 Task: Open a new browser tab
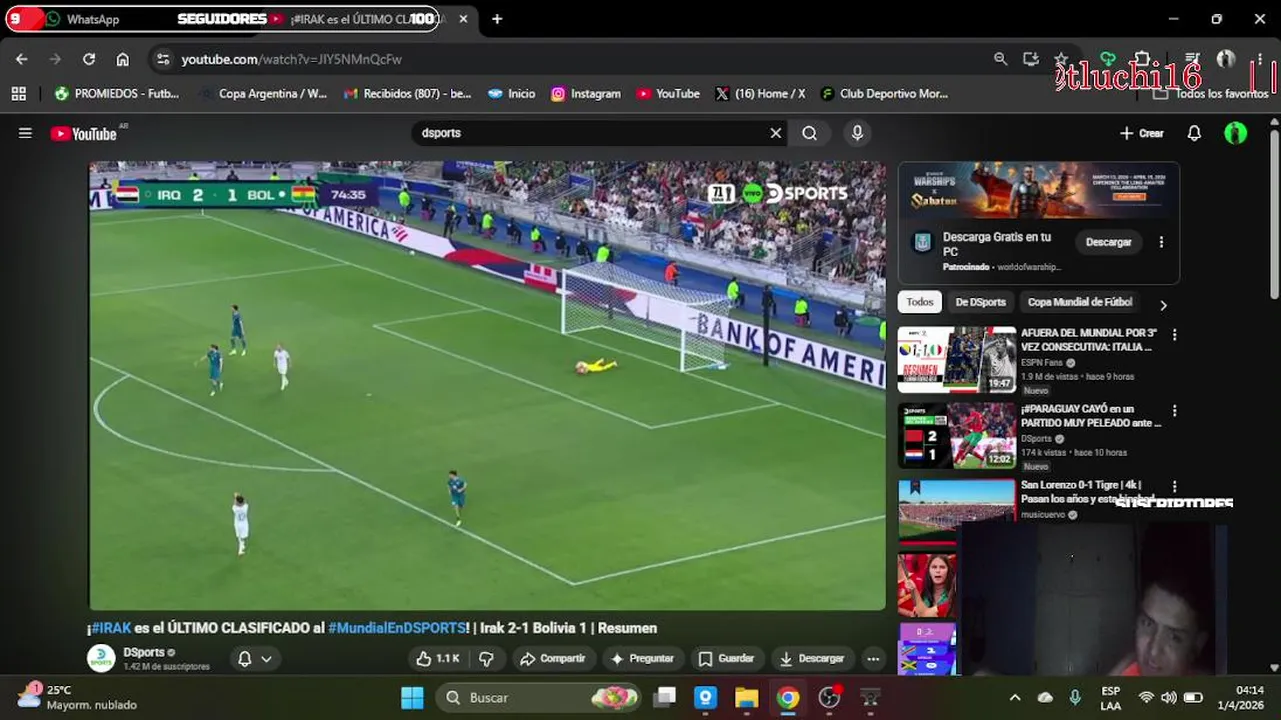pos(497,19)
